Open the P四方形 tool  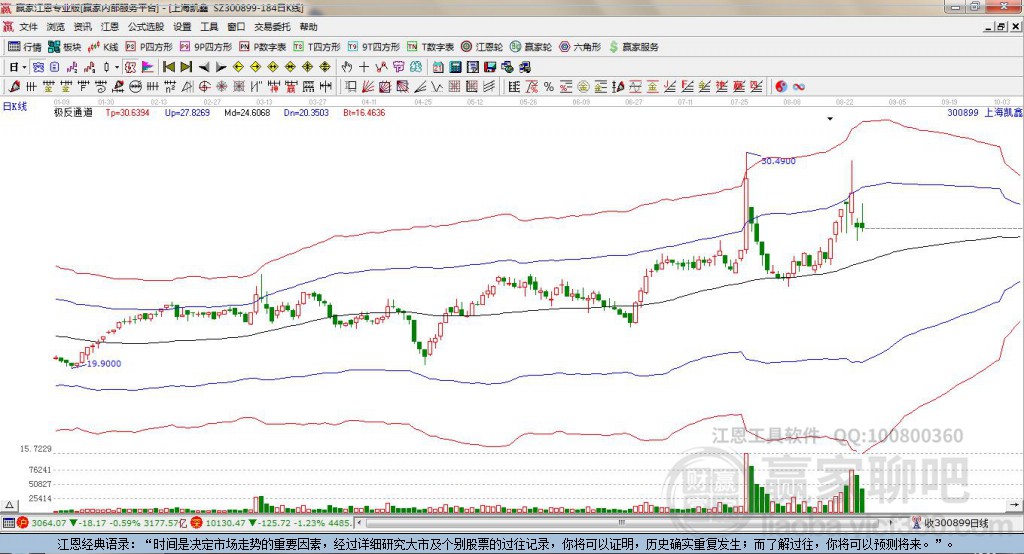(149, 47)
